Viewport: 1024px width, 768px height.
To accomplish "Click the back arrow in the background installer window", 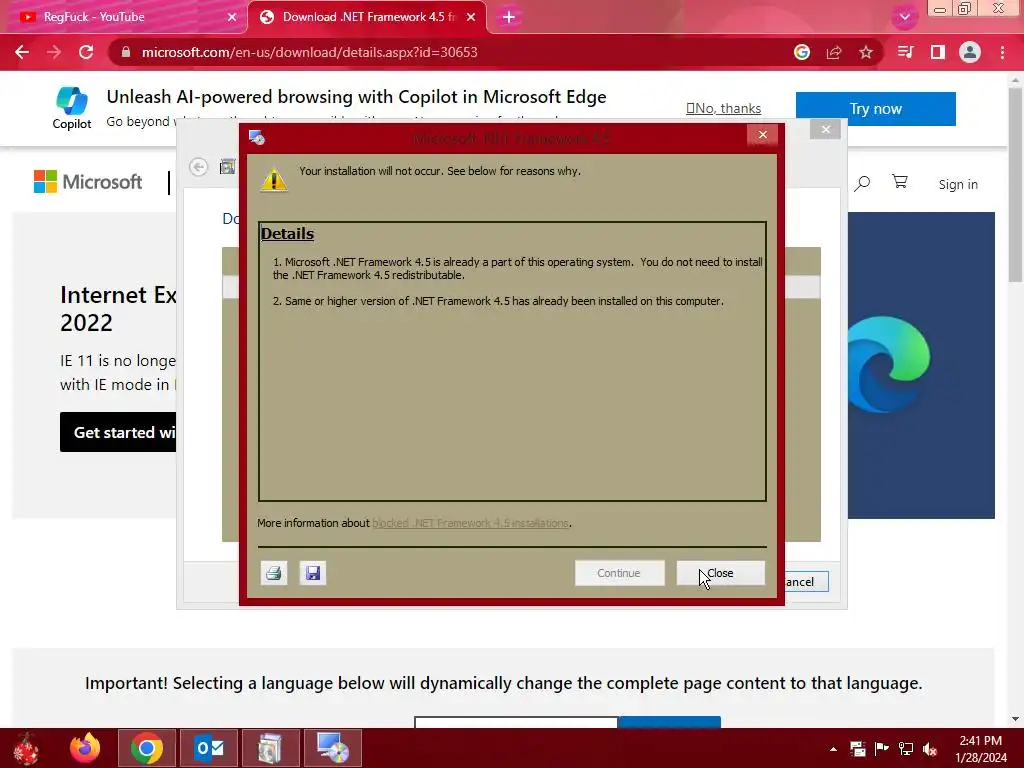I will click(x=199, y=167).
